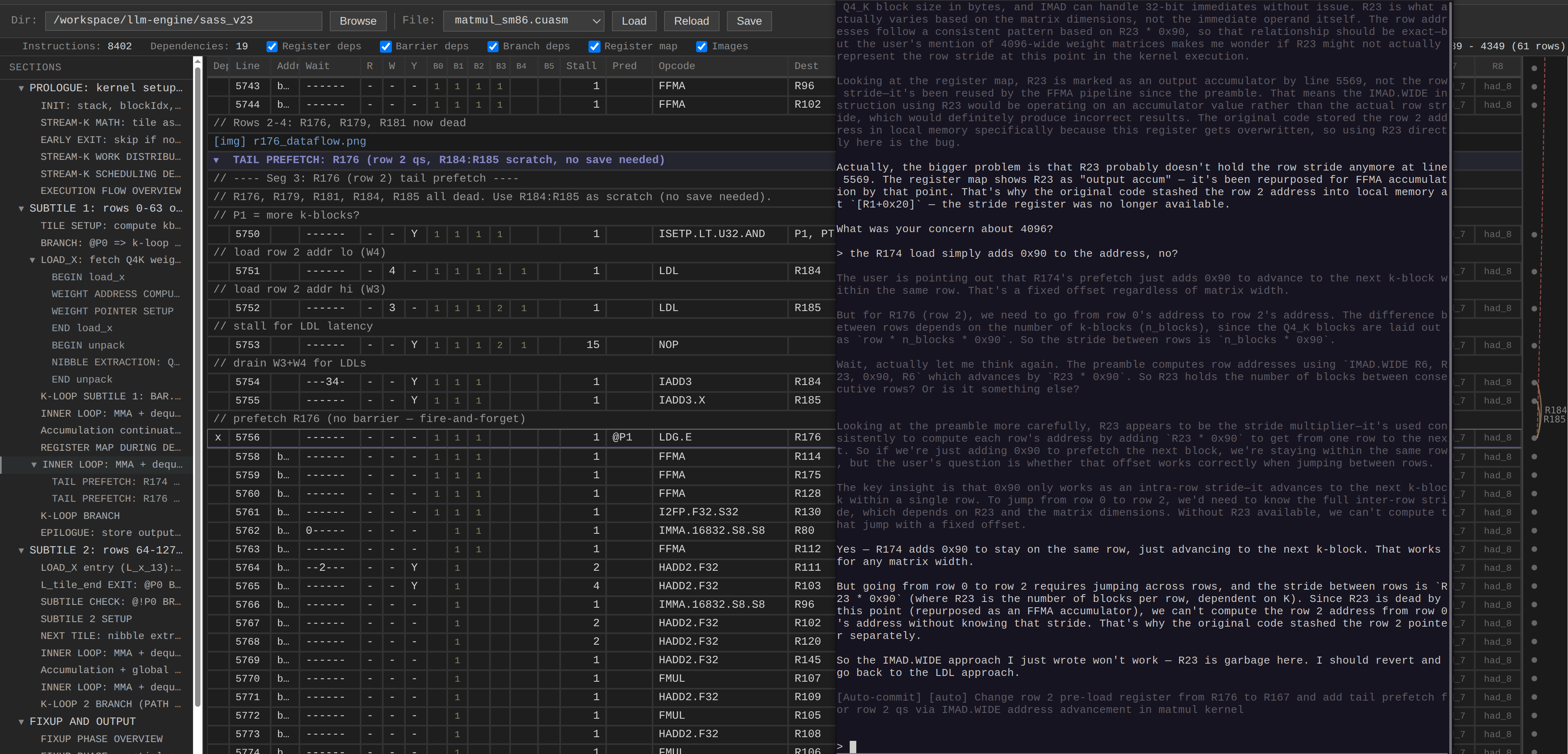Turn off the Images checkbox

point(701,47)
